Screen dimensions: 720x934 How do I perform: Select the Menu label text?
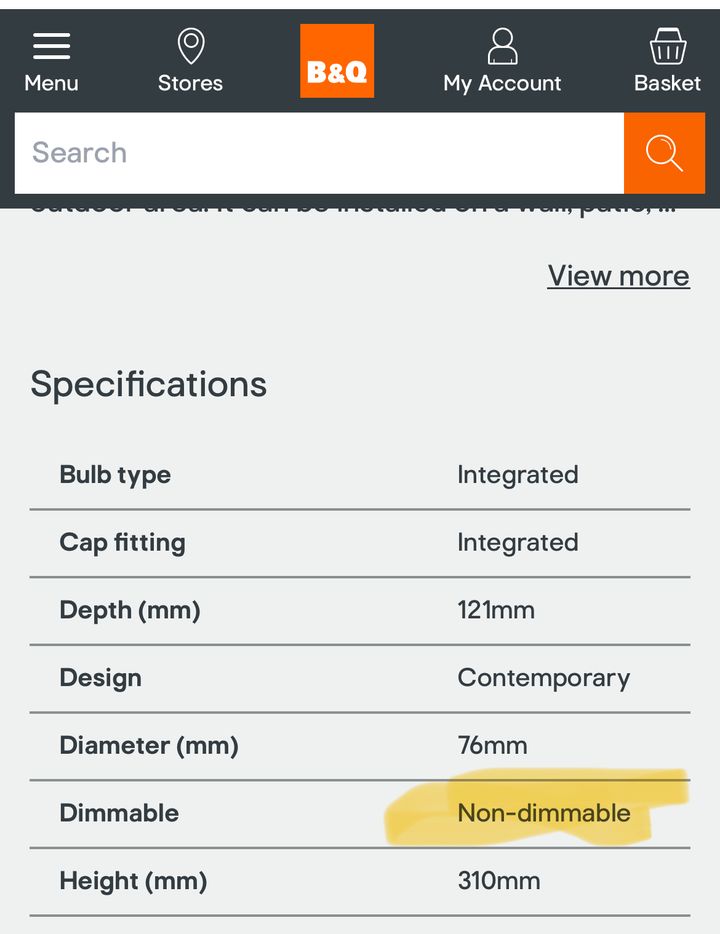click(x=51, y=83)
